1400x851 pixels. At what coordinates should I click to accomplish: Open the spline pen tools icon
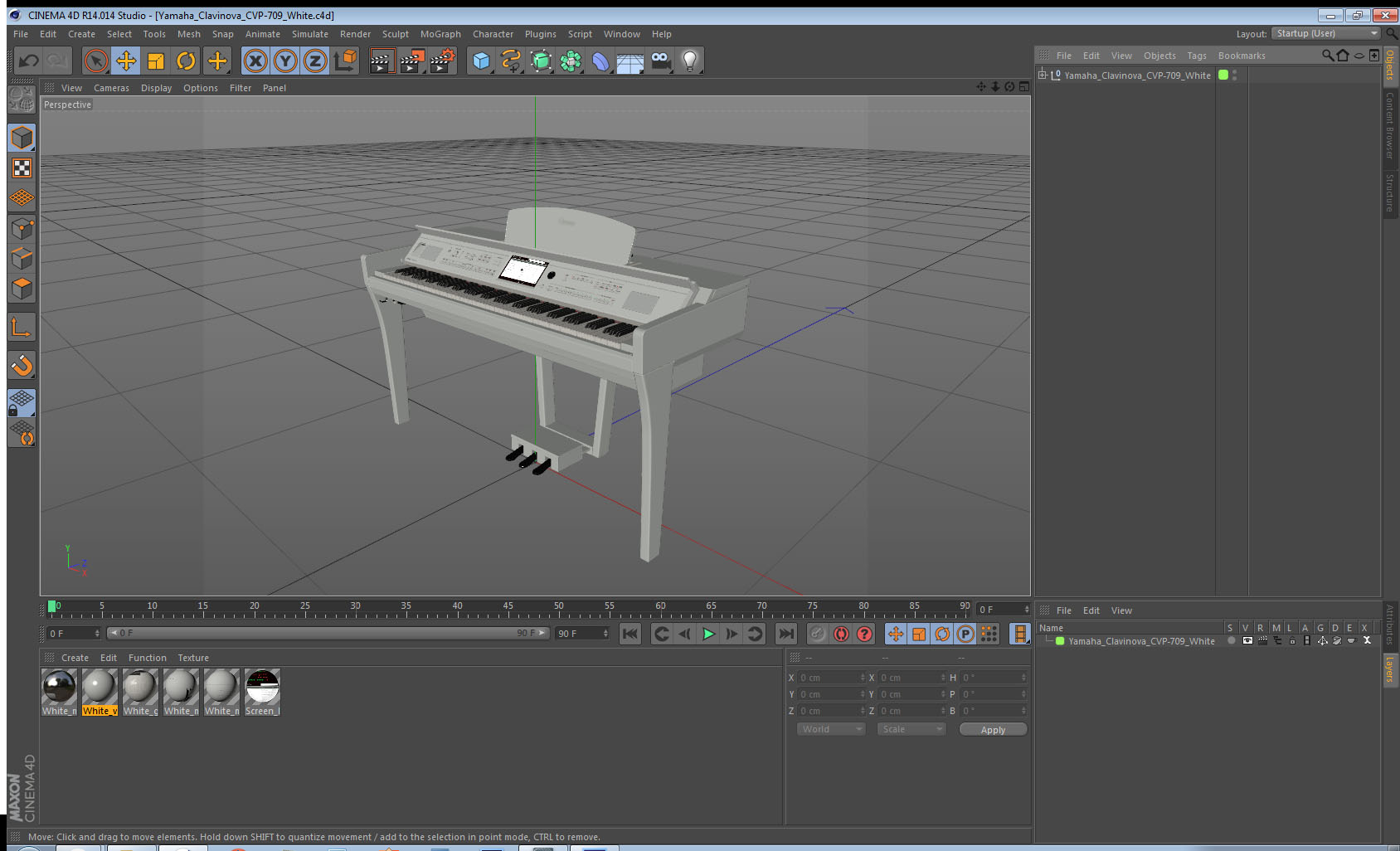tap(511, 61)
